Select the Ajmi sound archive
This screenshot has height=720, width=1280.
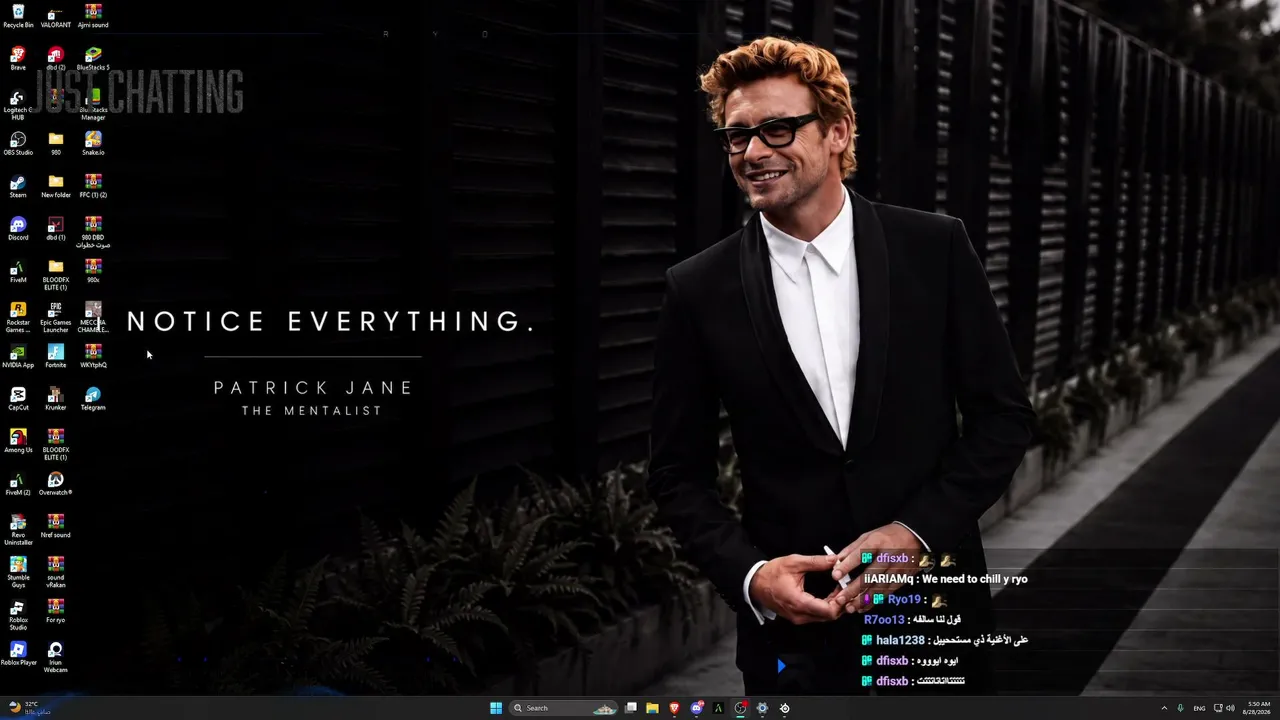tap(93, 16)
